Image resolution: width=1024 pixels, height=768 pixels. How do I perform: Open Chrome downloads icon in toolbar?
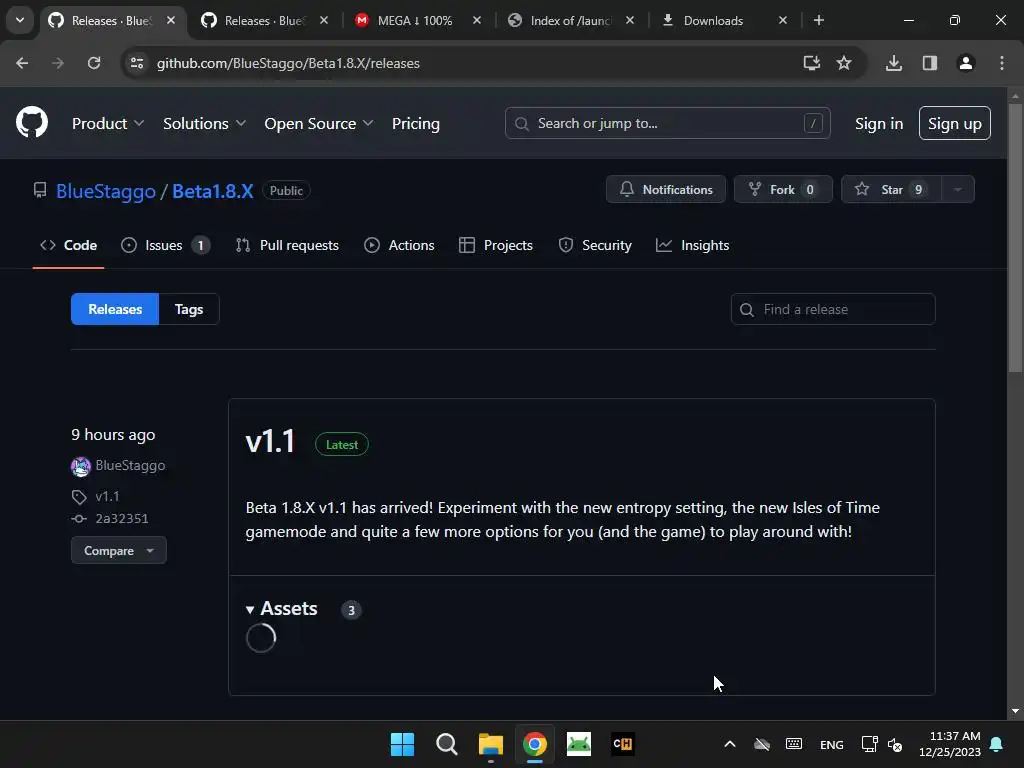point(894,63)
